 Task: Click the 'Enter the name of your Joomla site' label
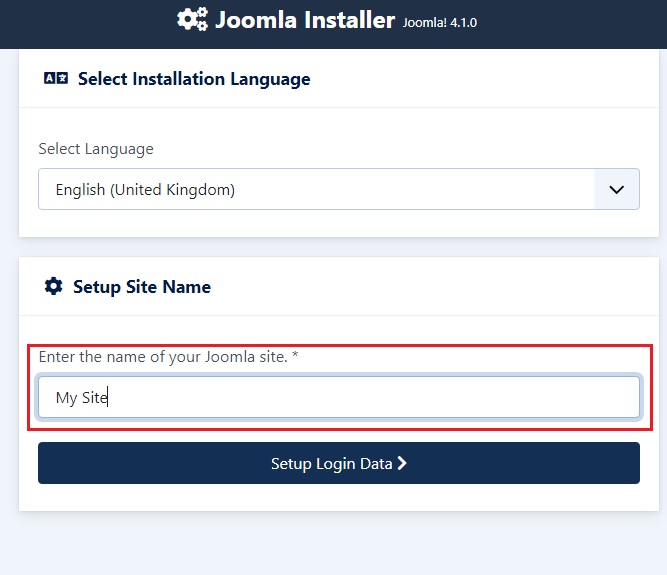tap(168, 357)
